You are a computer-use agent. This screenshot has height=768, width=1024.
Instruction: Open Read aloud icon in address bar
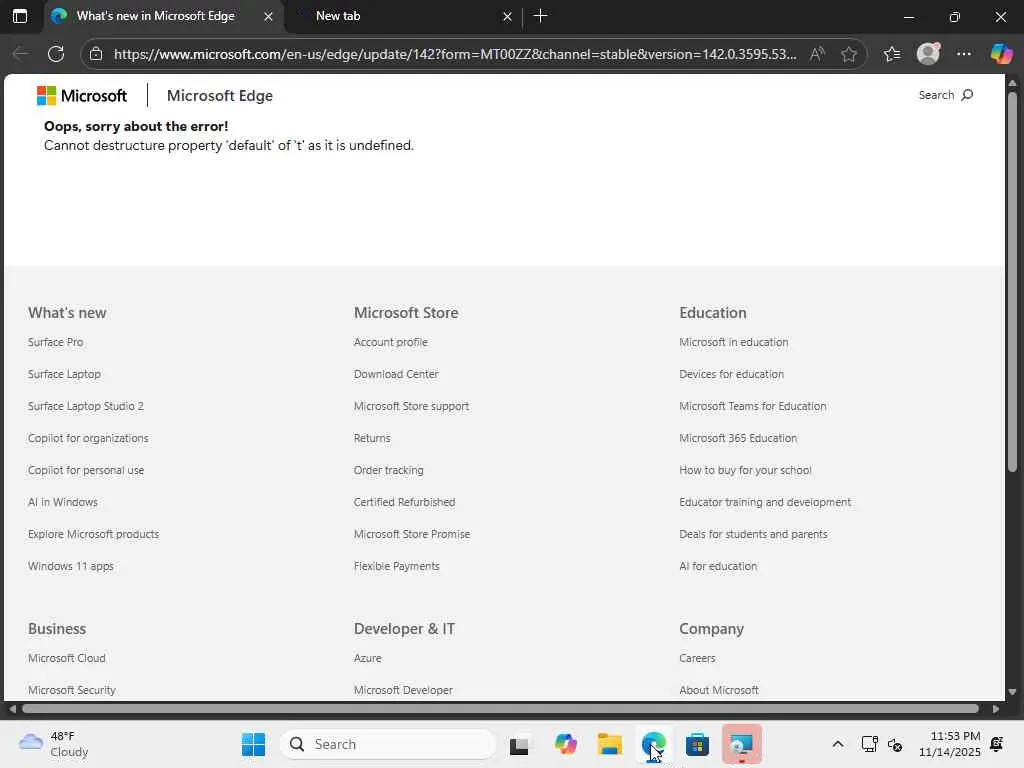click(817, 54)
